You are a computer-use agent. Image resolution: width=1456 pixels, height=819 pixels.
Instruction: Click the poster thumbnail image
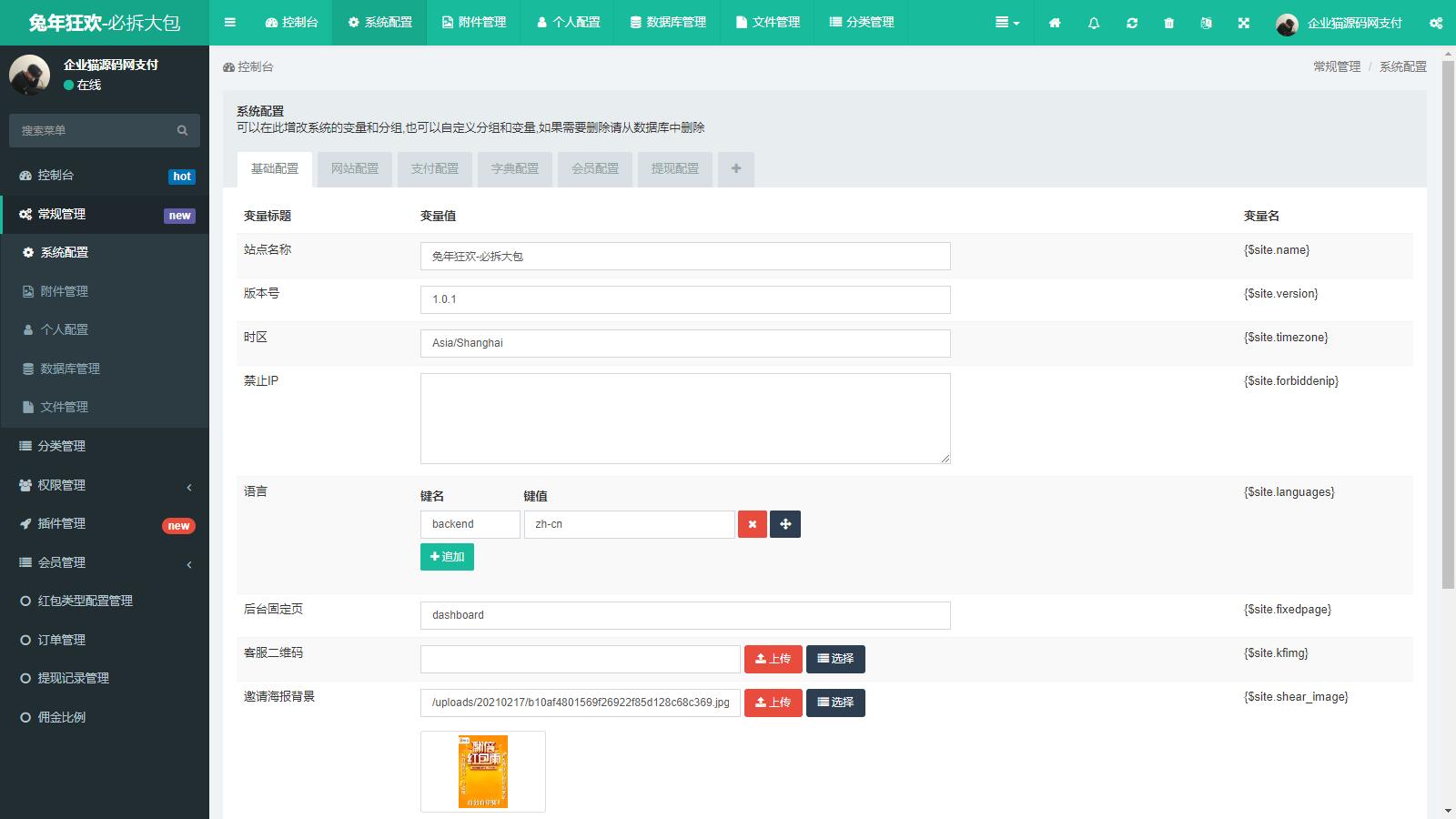click(482, 771)
